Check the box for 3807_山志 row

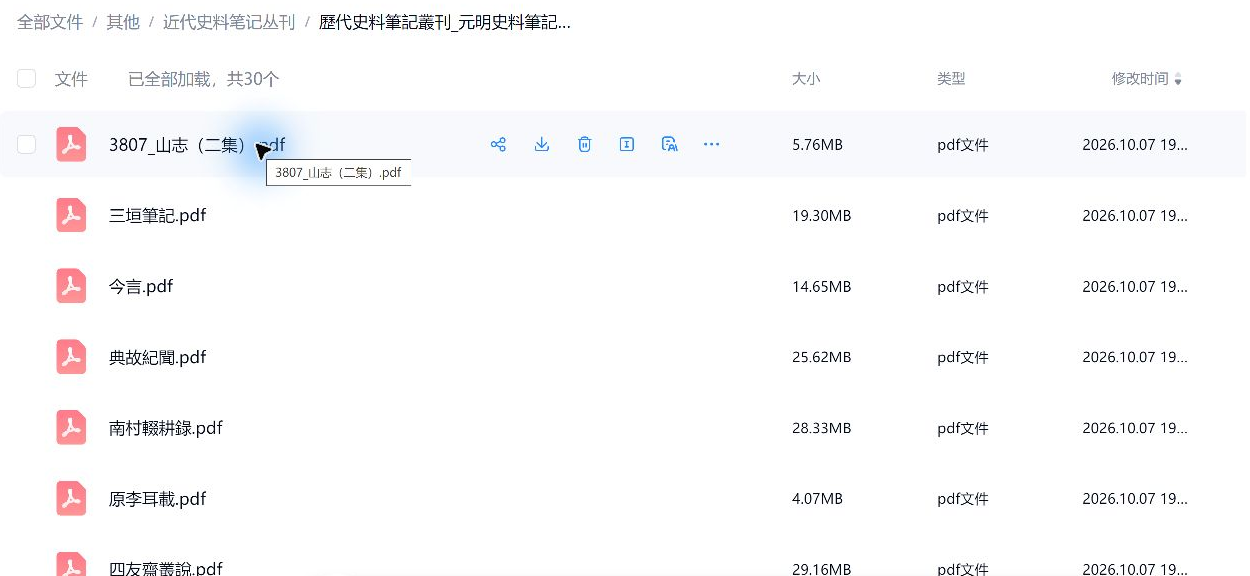tap(27, 144)
